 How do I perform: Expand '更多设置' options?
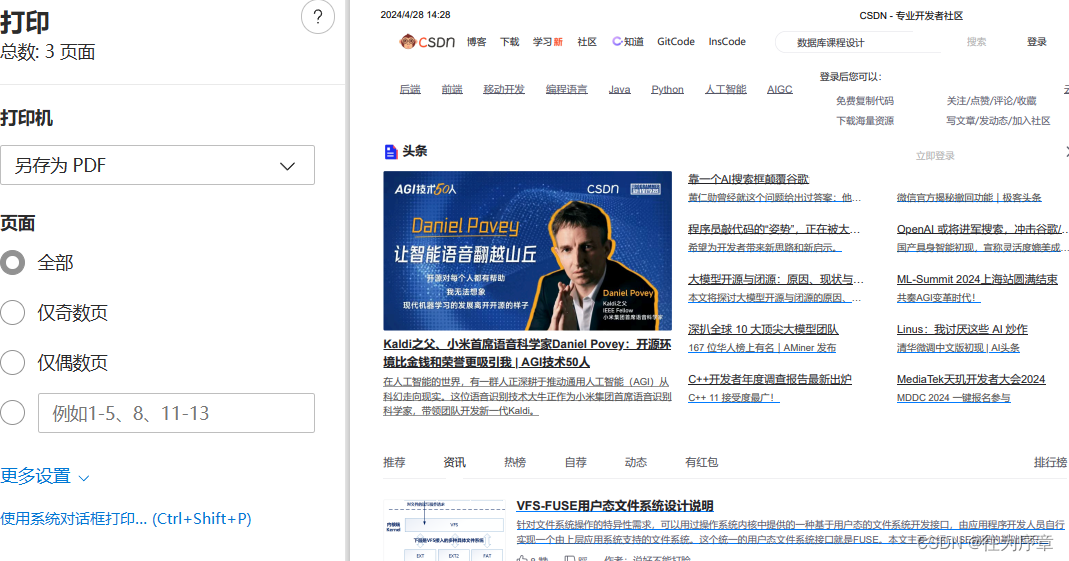pos(44,476)
